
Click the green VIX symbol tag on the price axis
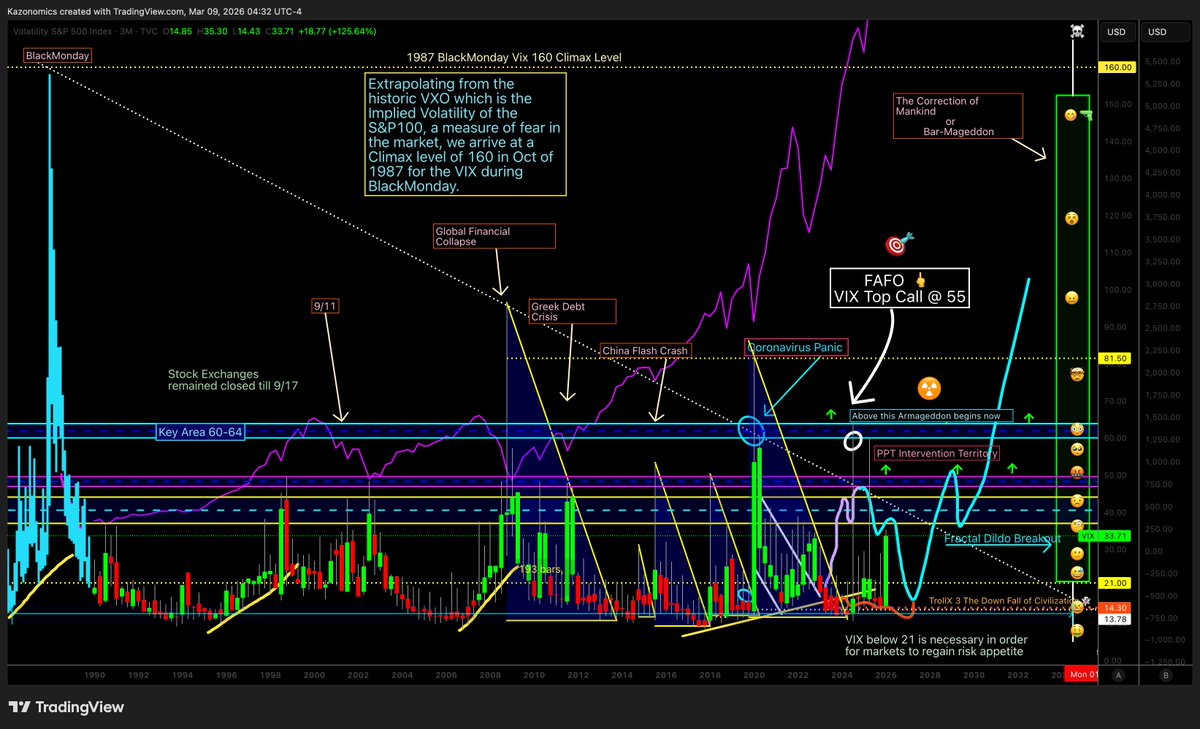click(x=1089, y=536)
